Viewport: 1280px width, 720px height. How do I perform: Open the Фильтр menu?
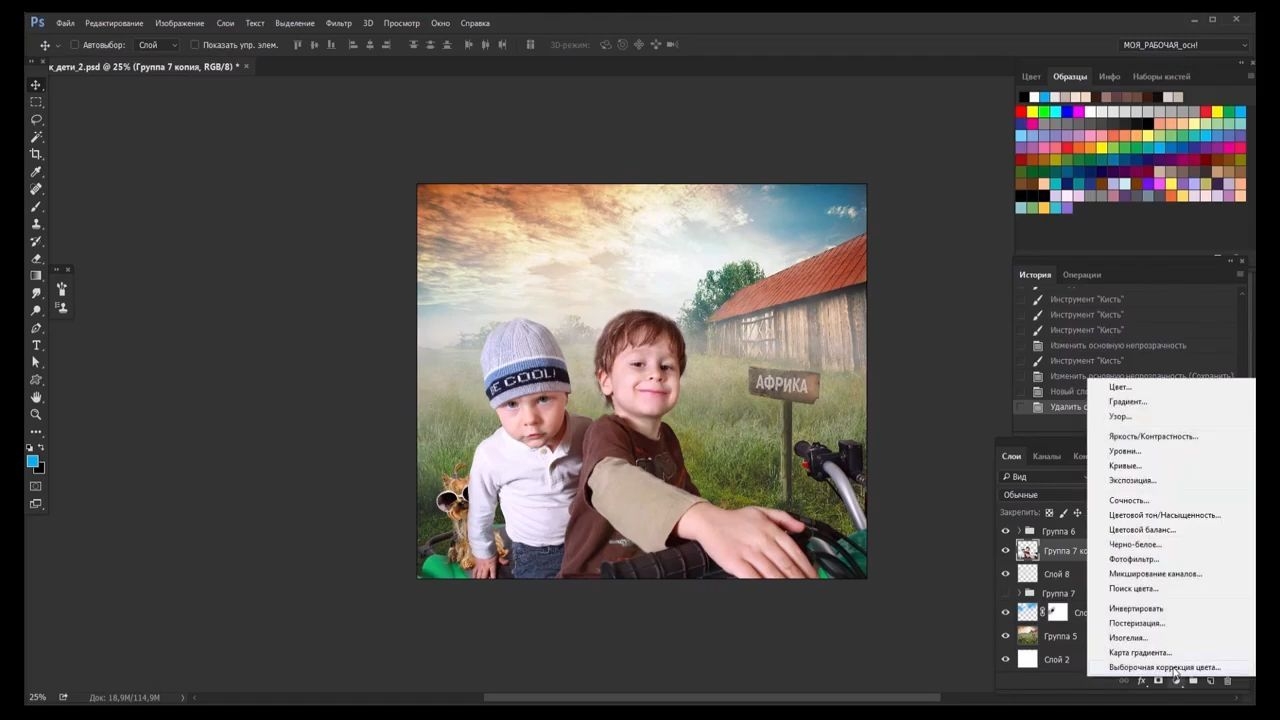[338, 23]
